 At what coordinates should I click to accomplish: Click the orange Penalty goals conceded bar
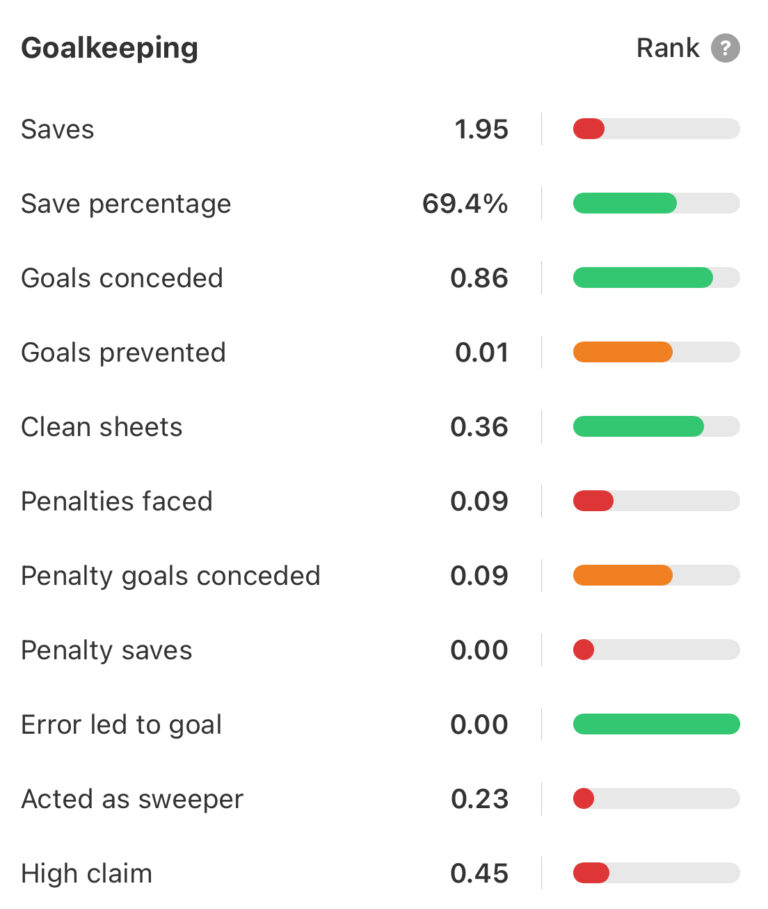(622, 576)
